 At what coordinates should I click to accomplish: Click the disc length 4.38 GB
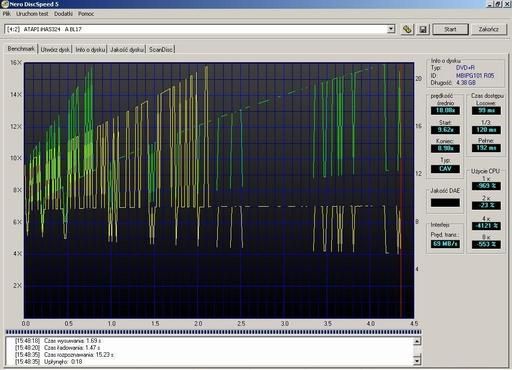click(466, 83)
